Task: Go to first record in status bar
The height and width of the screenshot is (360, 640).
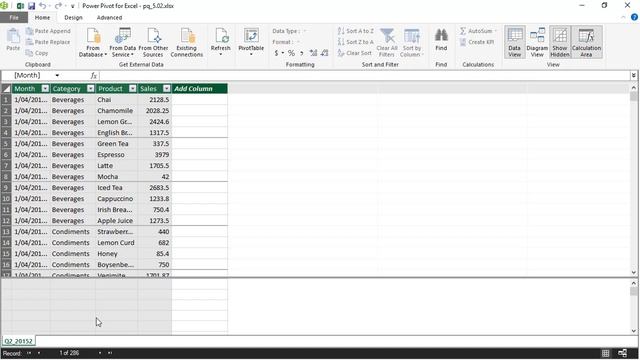Action: click(x=29, y=353)
